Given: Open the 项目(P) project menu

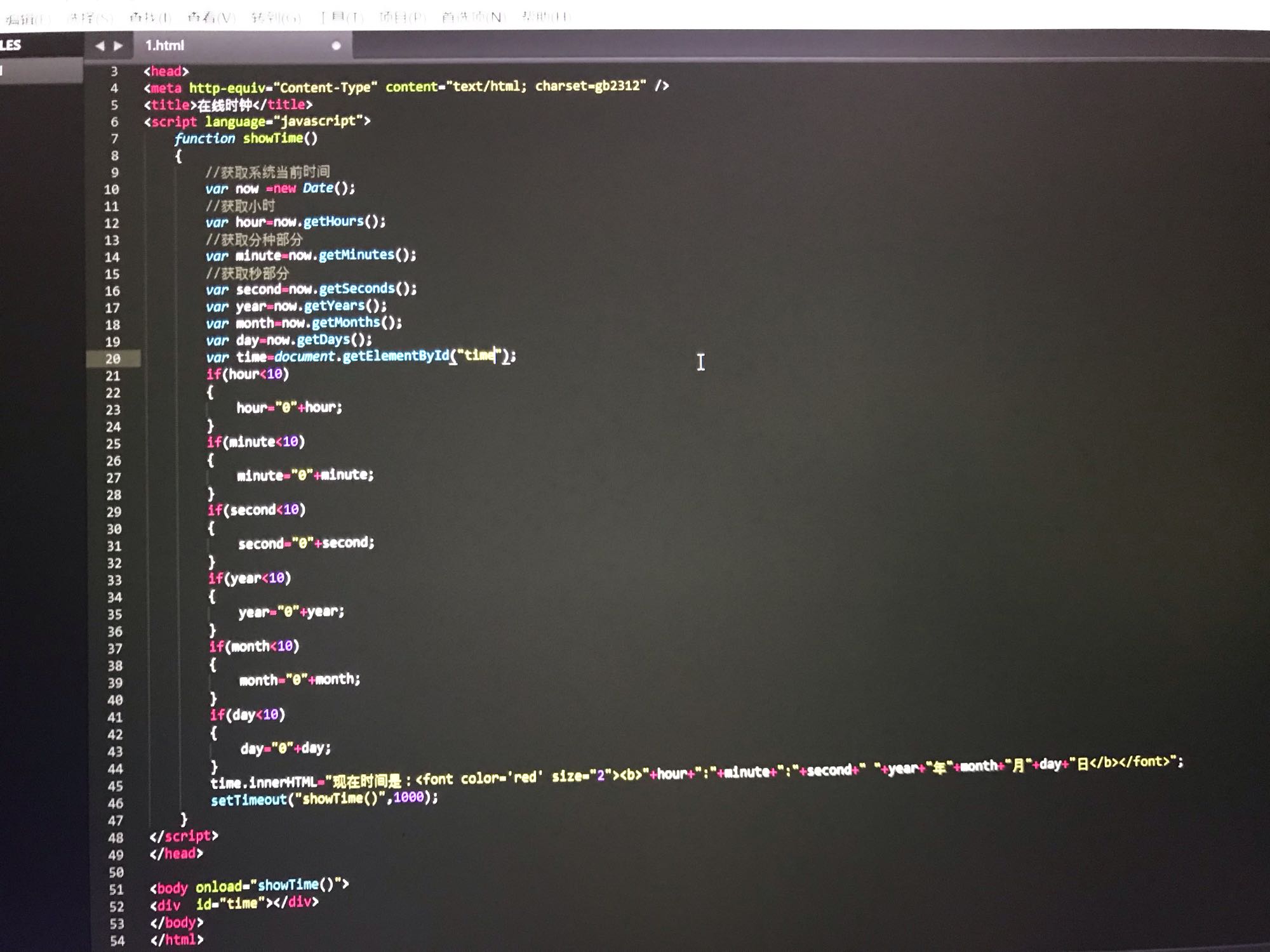Looking at the screenshot, I should point(402,17).
